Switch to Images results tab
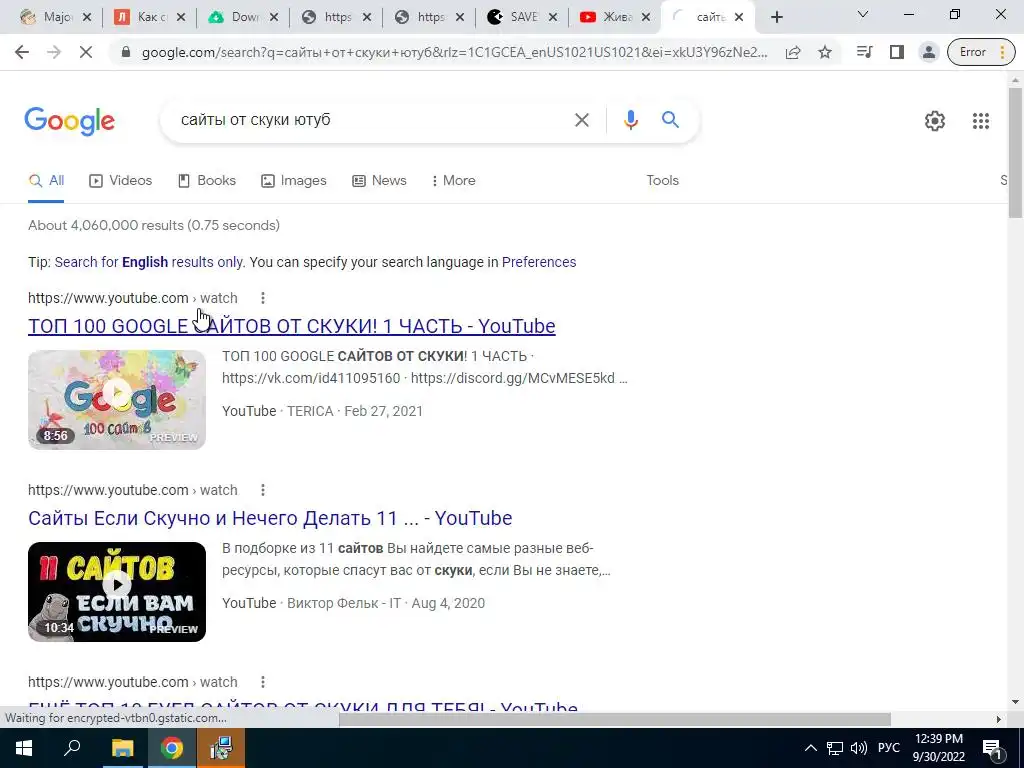 [293, 181]
